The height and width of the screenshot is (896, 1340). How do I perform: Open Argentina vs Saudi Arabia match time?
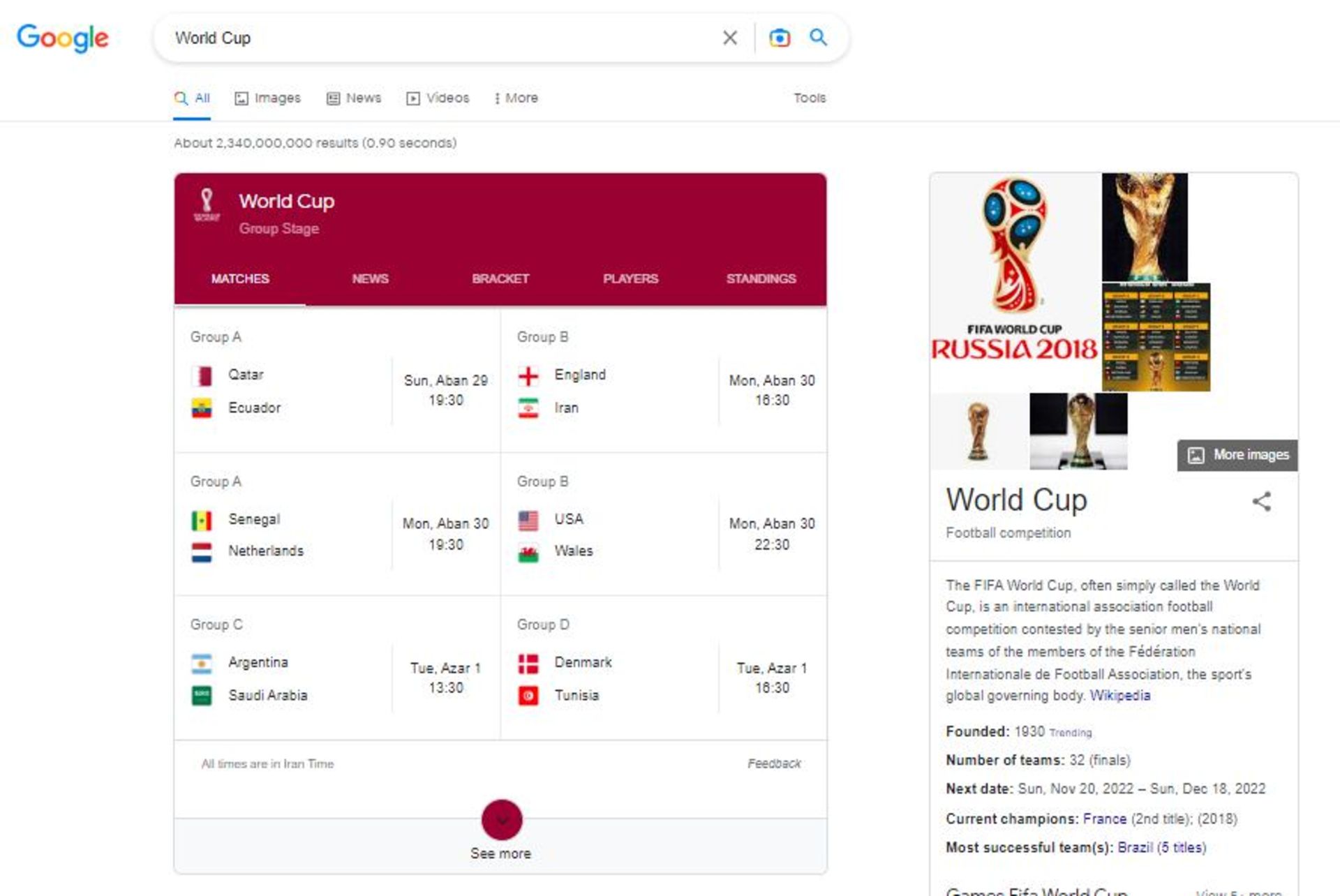click(x=446, y=678)
